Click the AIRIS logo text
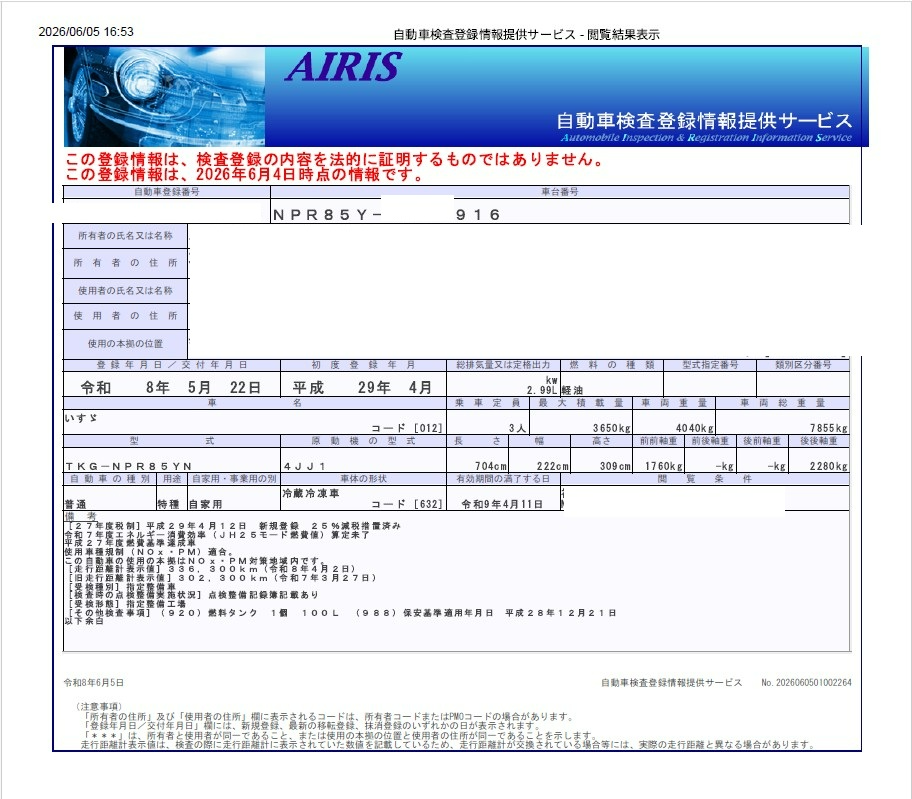Screen dimensions: 912x799 click(344, 67)
